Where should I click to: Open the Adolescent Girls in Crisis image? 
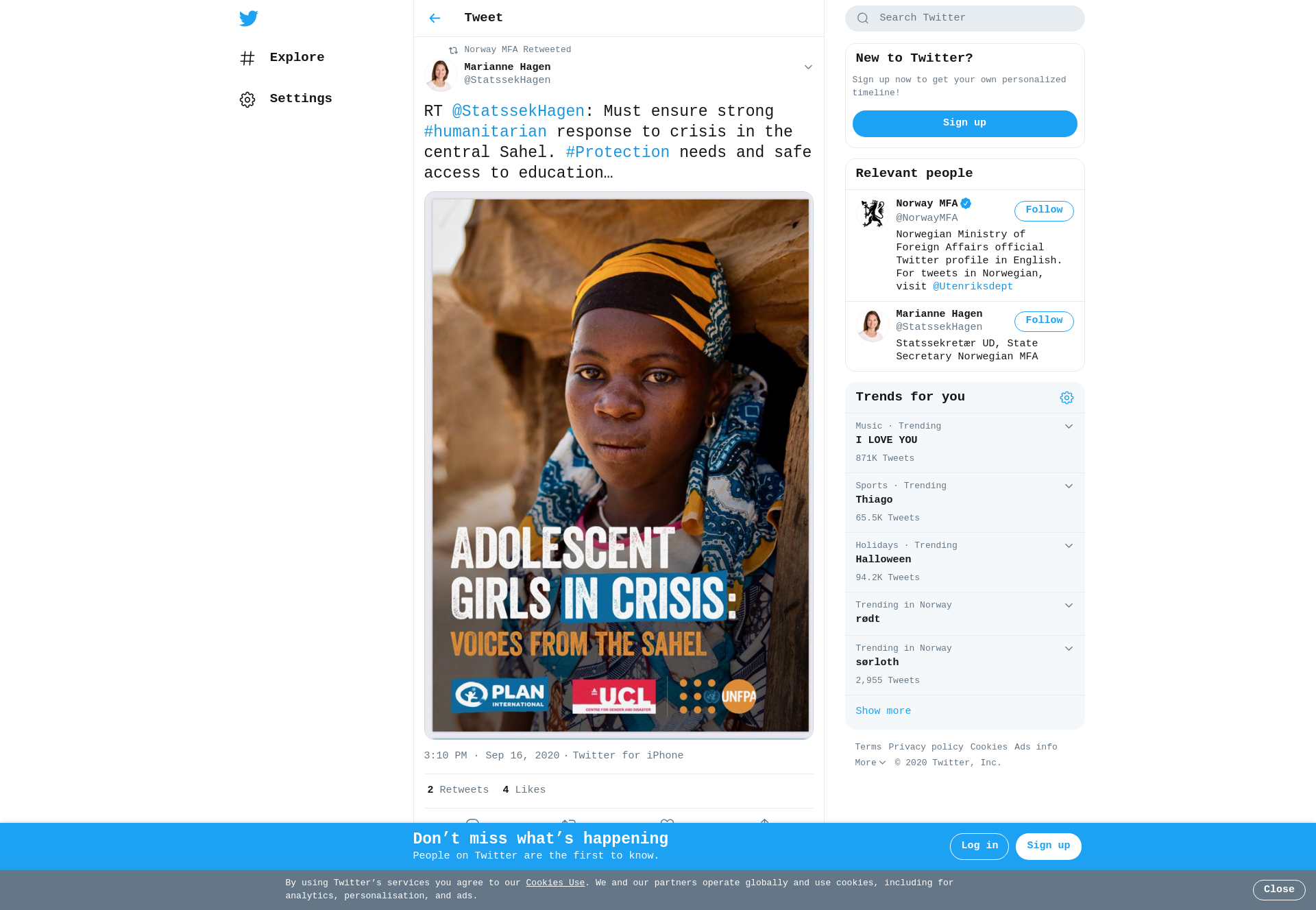(x=619, y=466)
